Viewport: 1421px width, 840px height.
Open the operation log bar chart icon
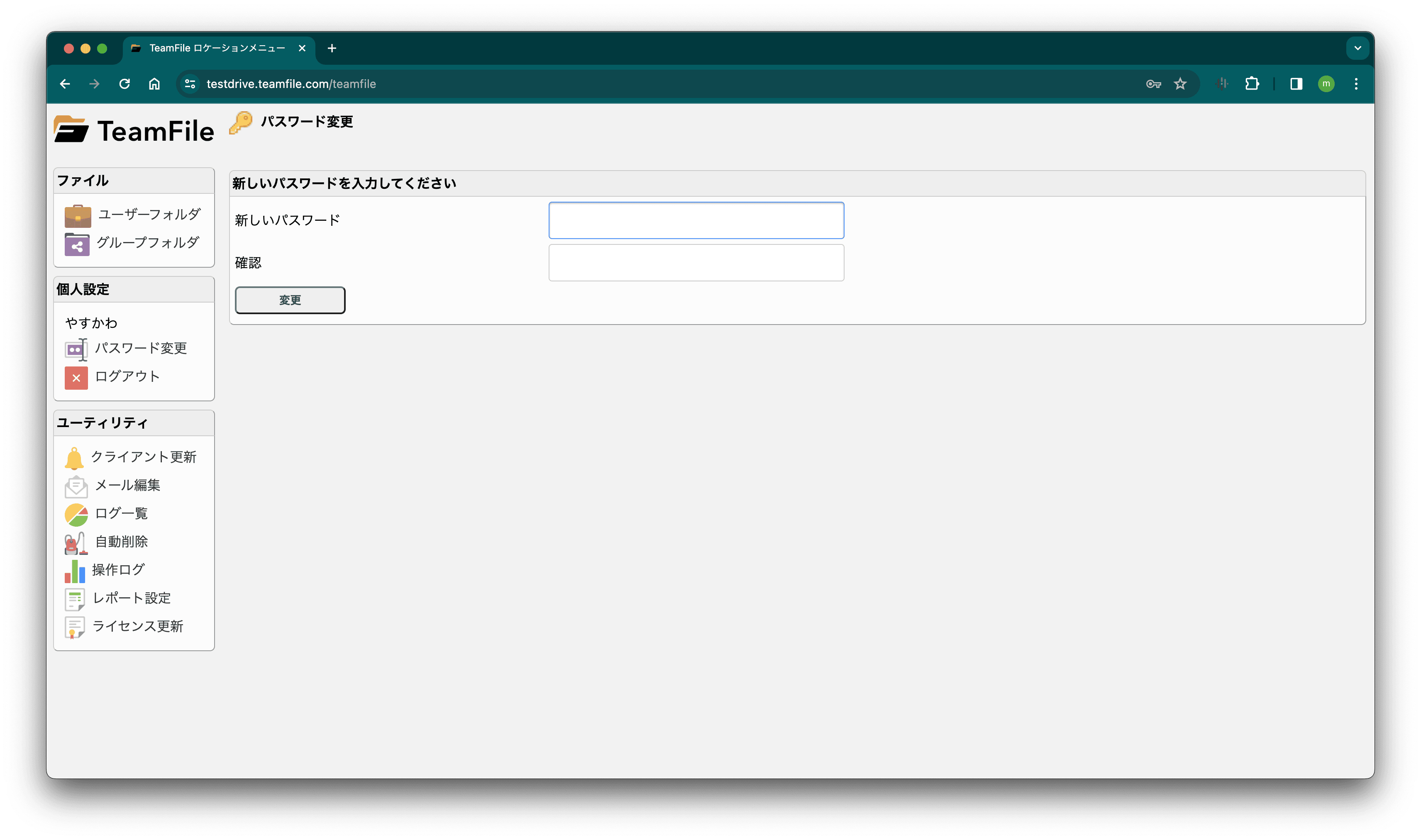[x=75, y=571]
